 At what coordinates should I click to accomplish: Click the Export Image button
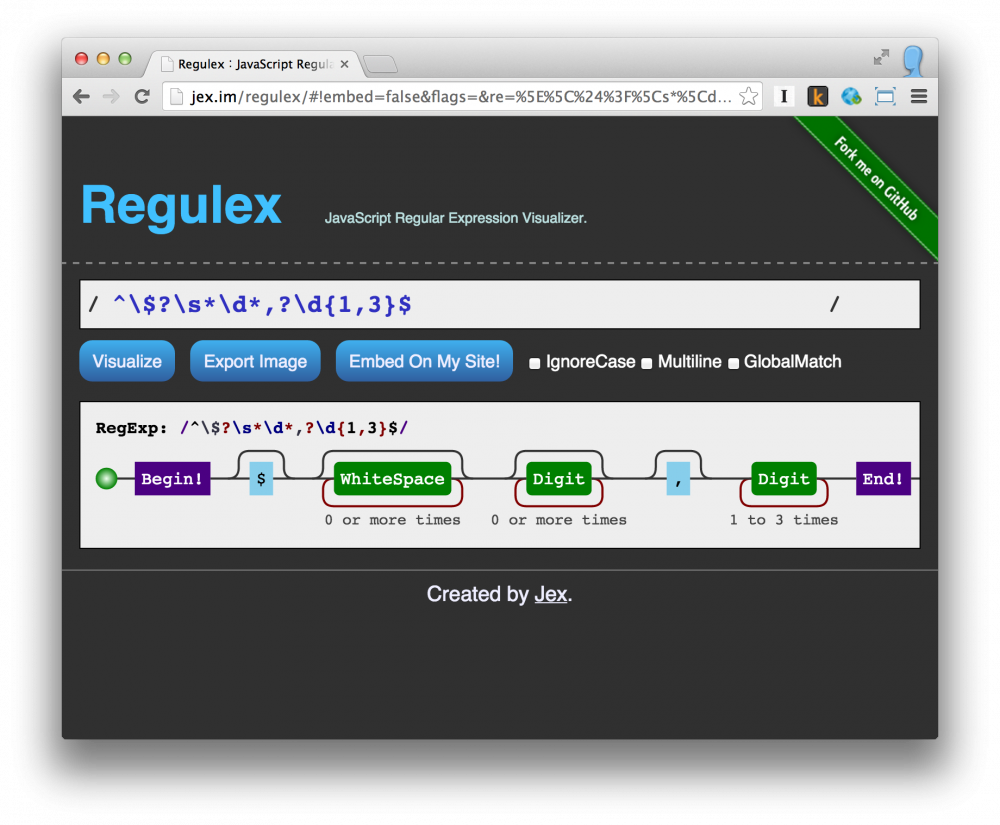coord(255,361)
